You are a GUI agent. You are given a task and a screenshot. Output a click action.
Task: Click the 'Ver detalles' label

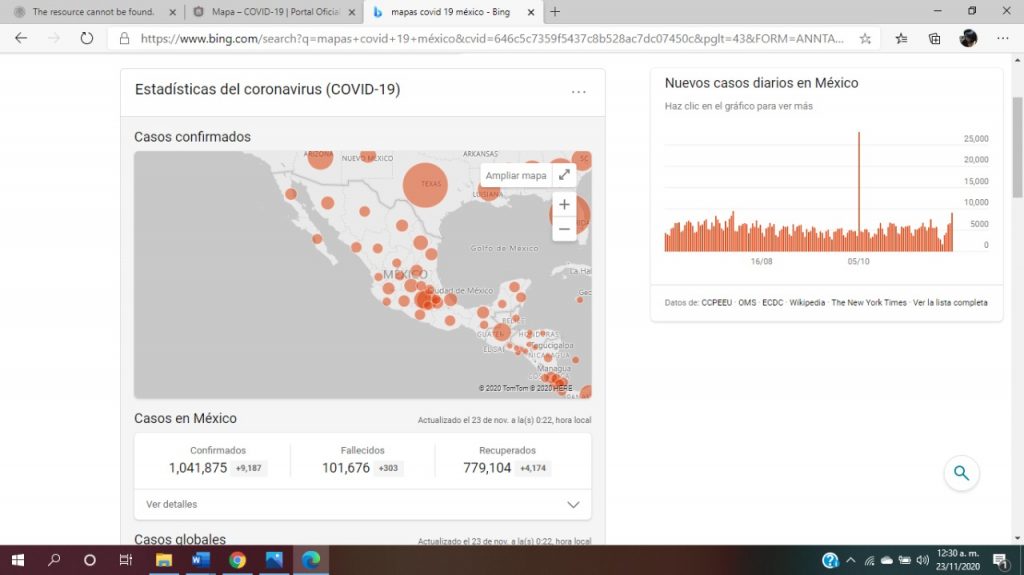171,504
